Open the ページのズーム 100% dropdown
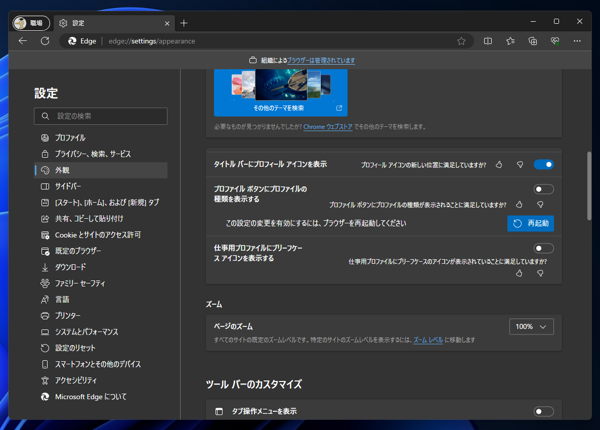 tap(531, 327)
